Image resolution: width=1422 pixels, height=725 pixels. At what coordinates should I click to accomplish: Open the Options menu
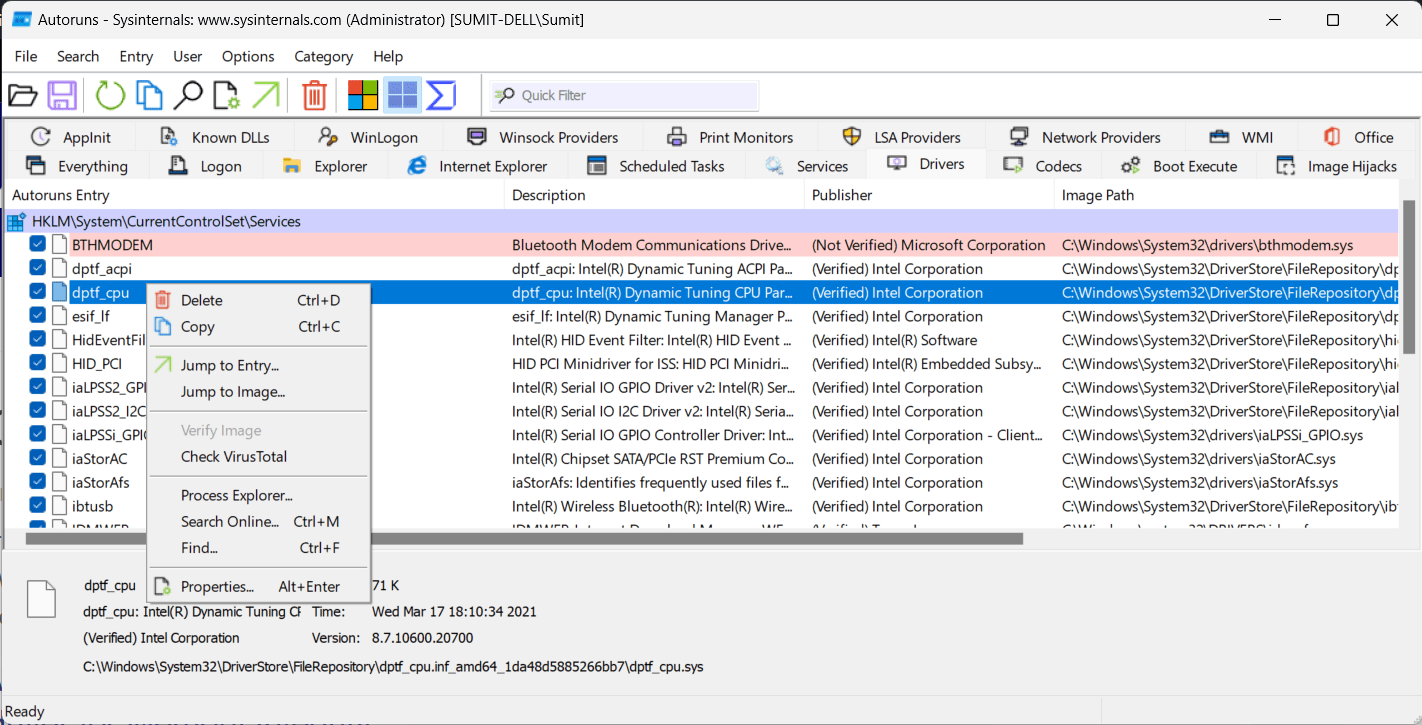(248, 56)
